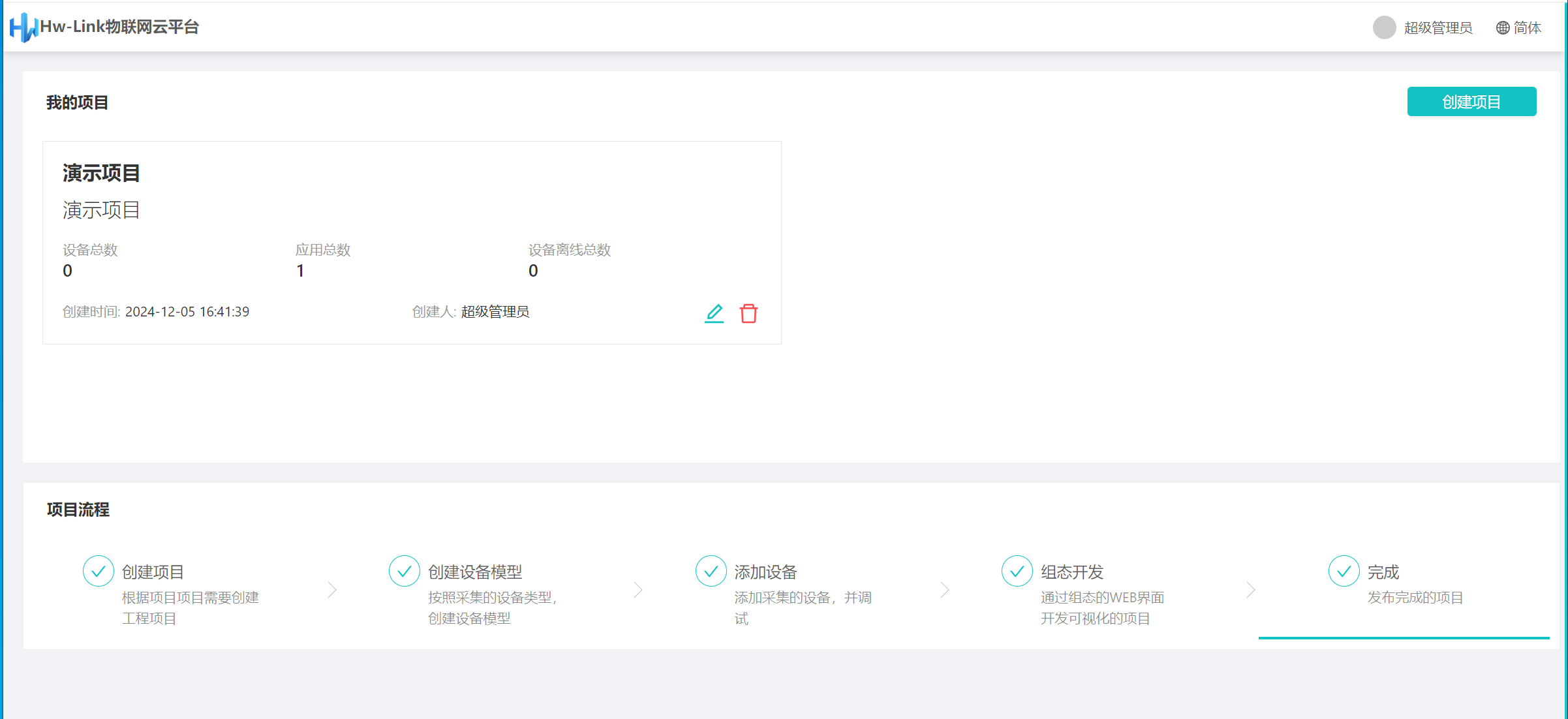Click the 发布完成的项目 description
Image resolution: width=1568 pixels, height=719 pixels.
[1415, 598]
